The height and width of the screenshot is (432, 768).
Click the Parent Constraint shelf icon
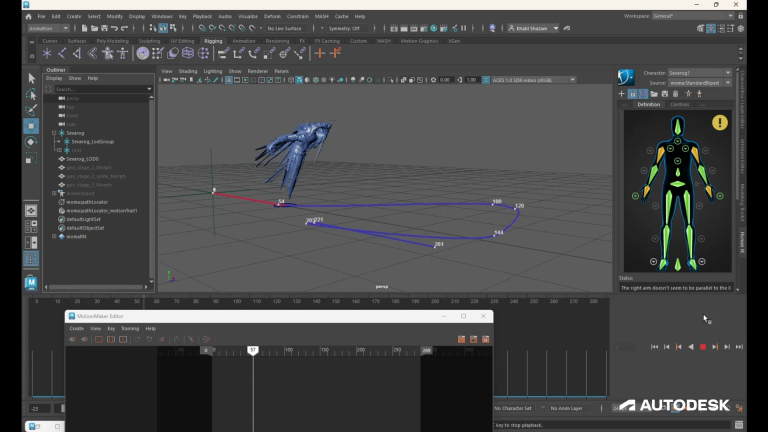[x=223, y=53]
